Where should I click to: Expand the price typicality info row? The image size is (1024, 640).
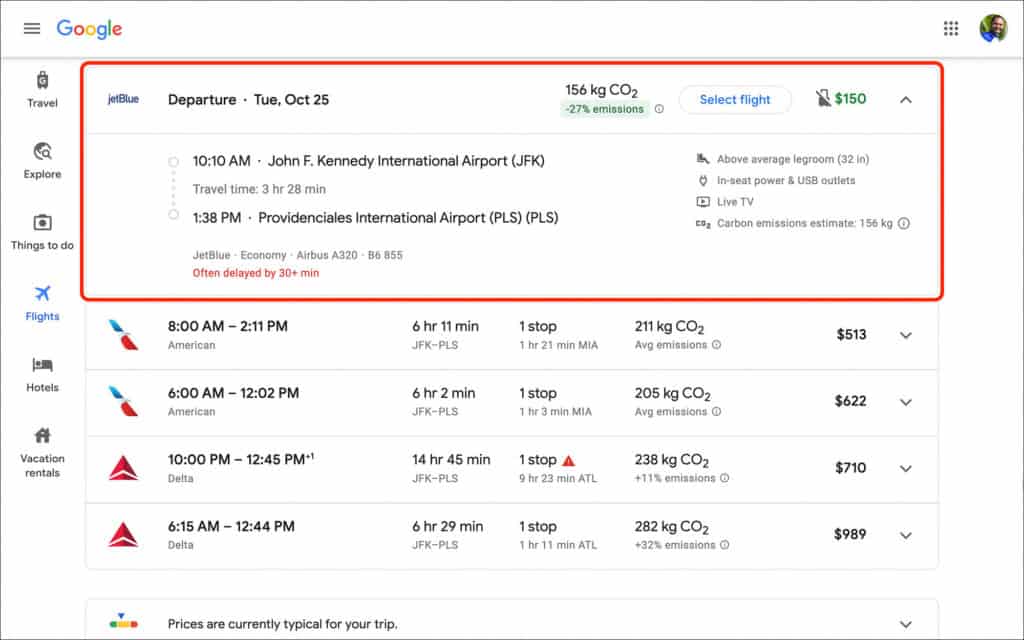(906, 624)
